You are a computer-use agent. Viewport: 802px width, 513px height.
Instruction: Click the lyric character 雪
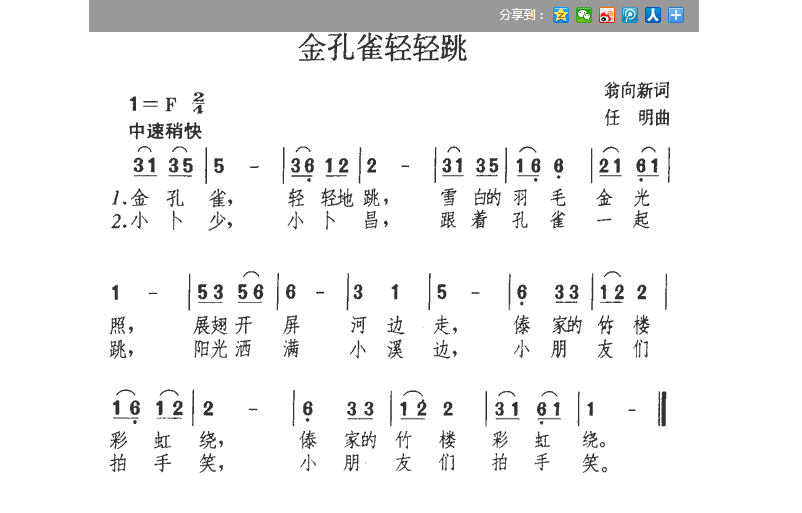click(x=449, y=197)
